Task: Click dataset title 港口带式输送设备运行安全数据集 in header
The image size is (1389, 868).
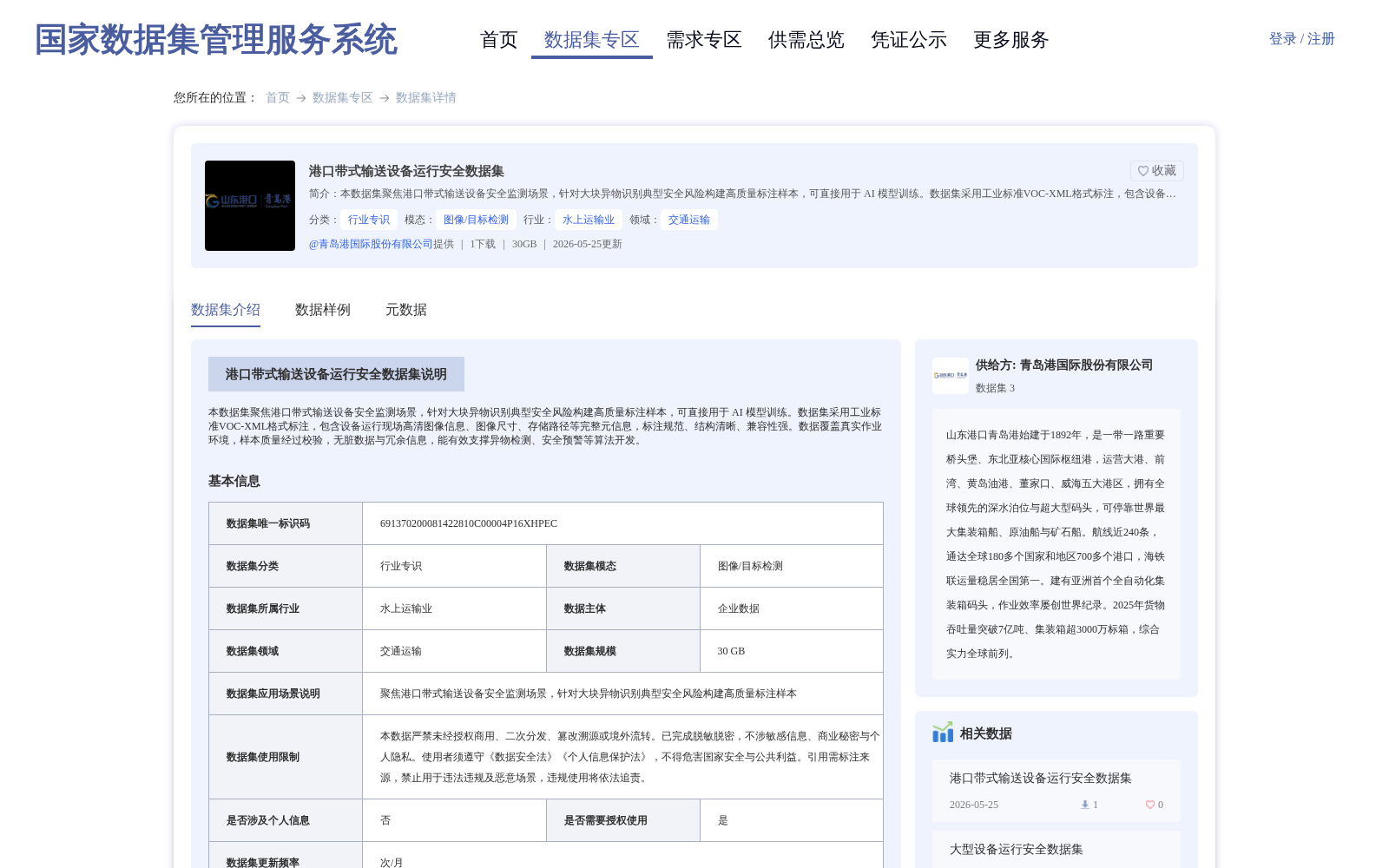Action: tap(406, 171)
